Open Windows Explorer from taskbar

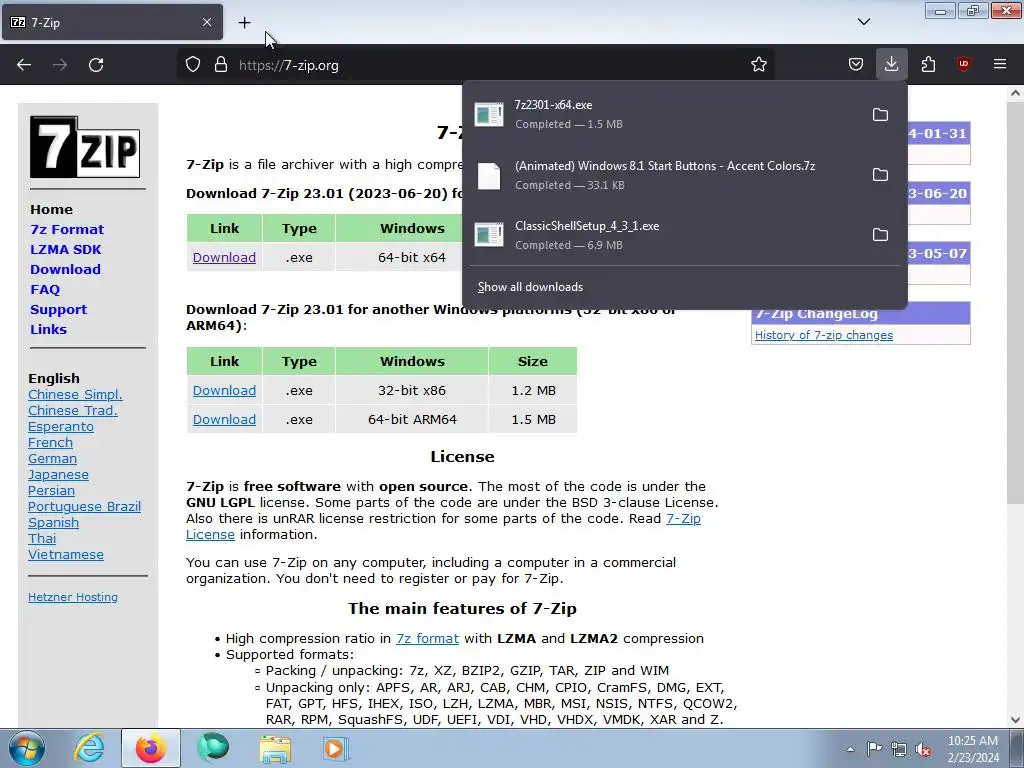pyautogui.click(x=275, y=748)
